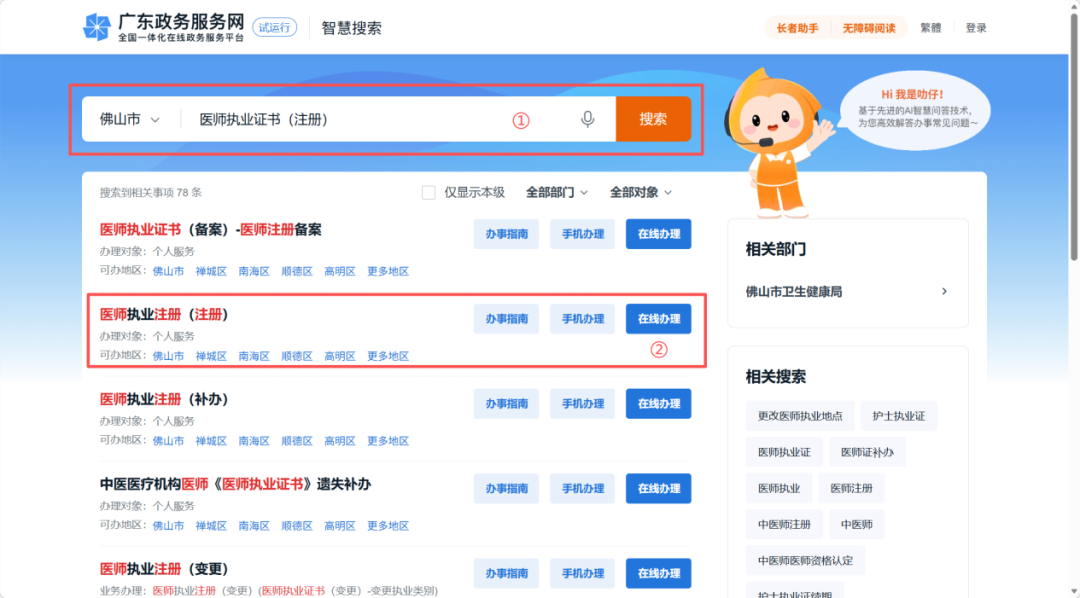Open the 佛山市 city dropdown
1080x598 pixels.
click(129, 119)
